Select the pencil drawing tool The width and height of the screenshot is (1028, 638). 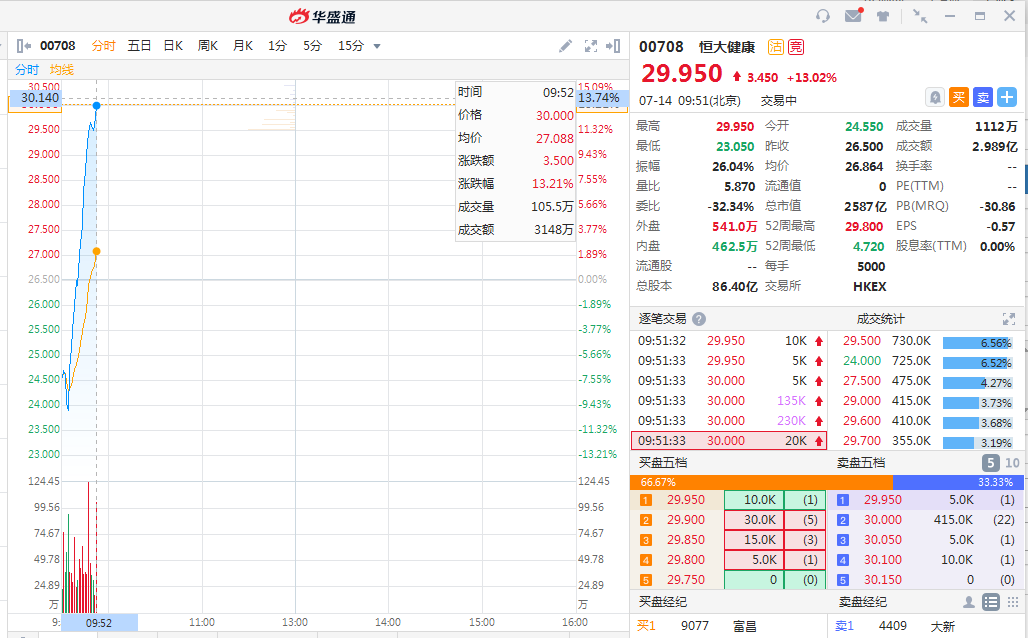coord(565,46)
